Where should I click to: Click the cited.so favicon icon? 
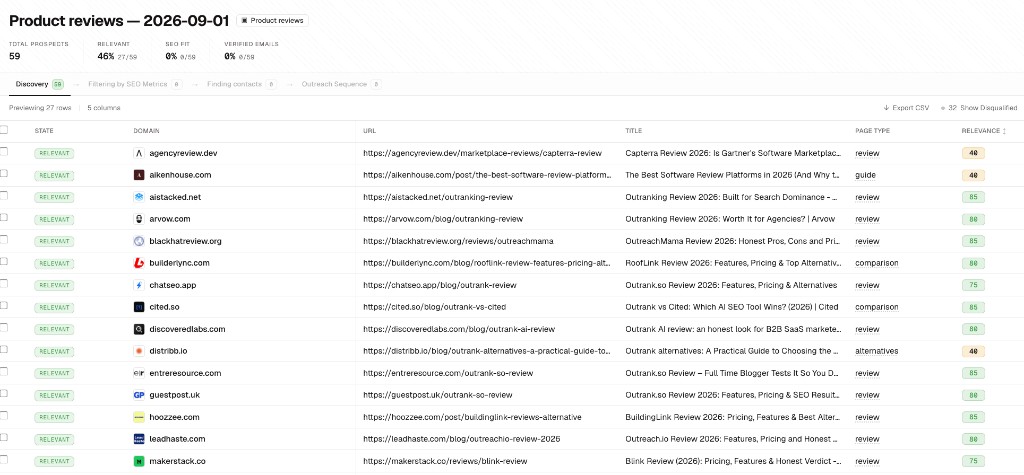tap(138, 307)
